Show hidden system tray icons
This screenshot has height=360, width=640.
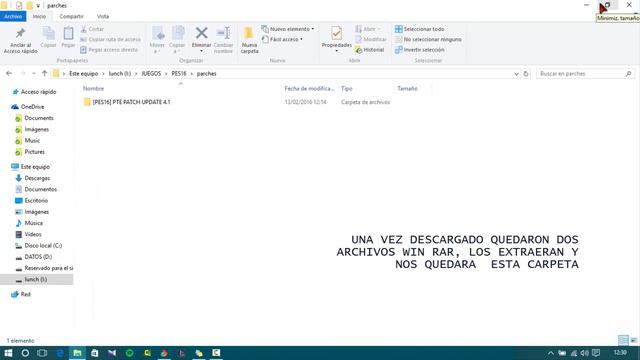[x=551, y=353]
